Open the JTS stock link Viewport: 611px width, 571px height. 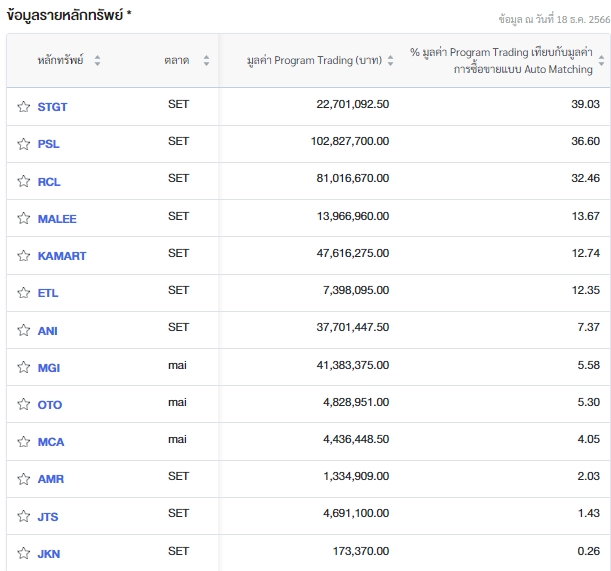[x=49, y=516]
